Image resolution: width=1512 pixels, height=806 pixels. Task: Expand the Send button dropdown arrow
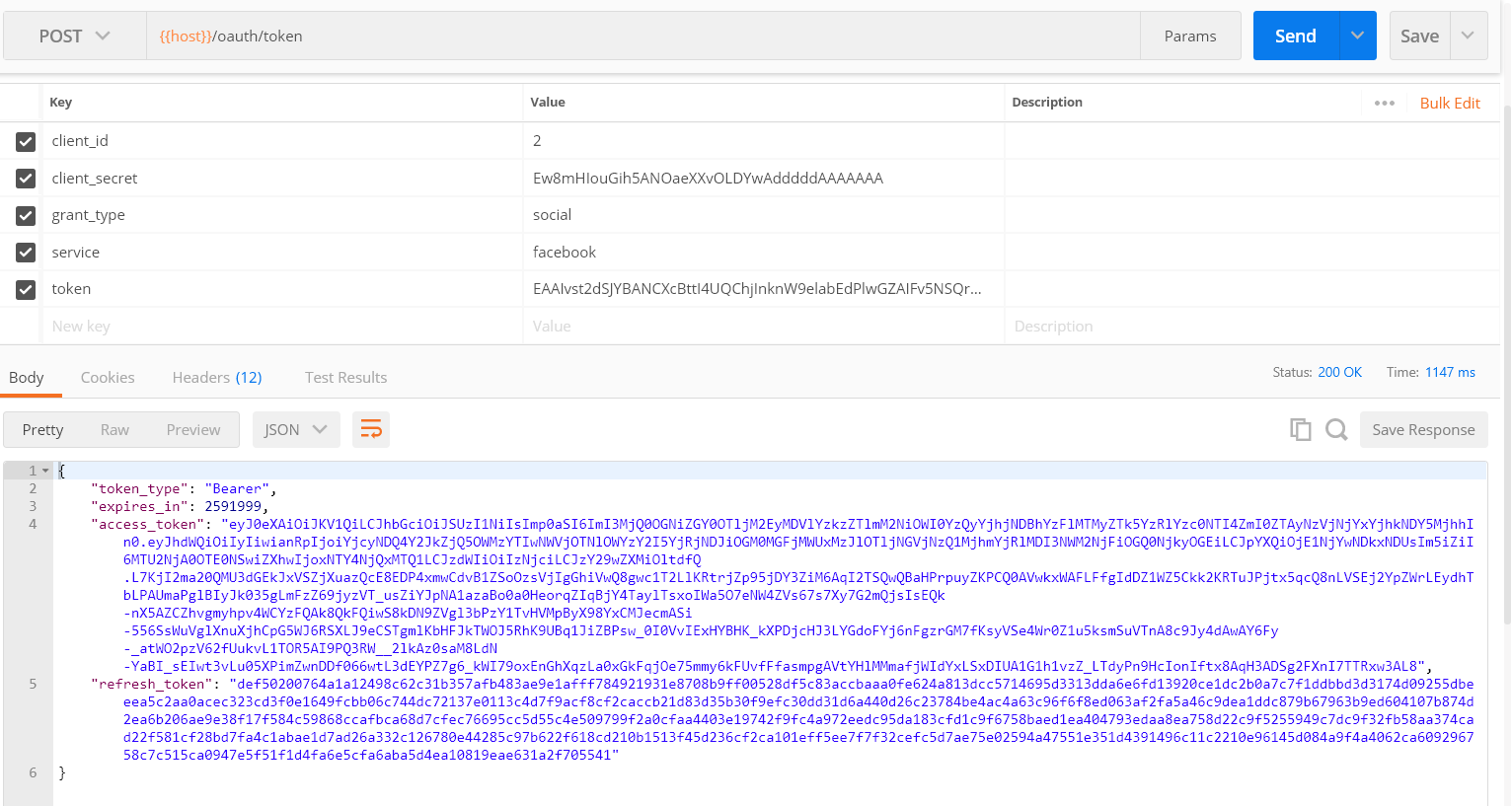pyautogui.click(x=1357, y=37)
